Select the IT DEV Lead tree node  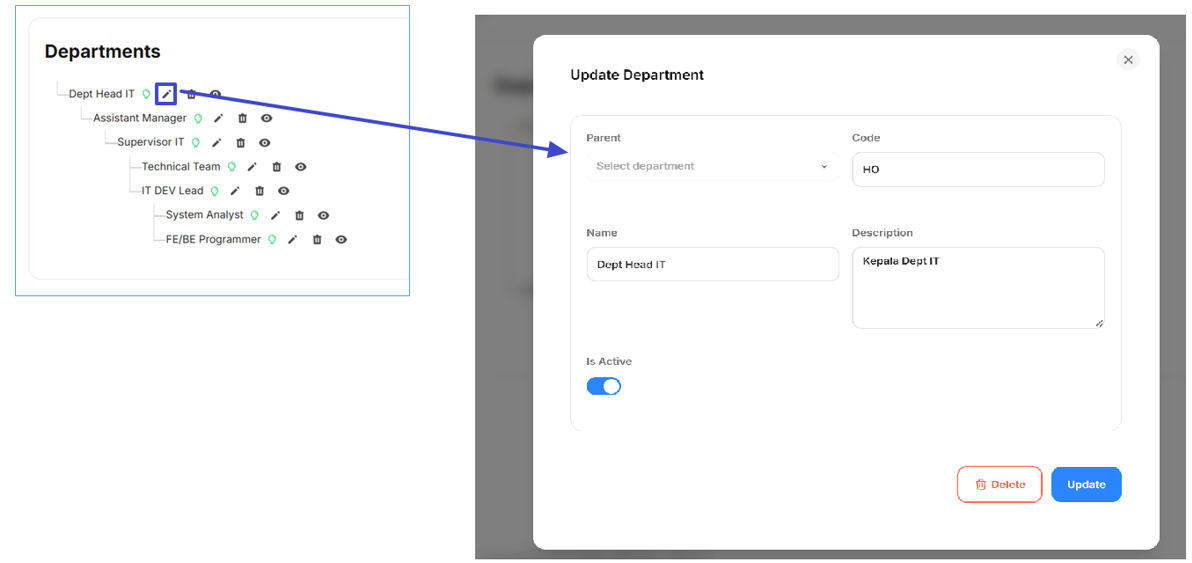[x=172, y=190]
